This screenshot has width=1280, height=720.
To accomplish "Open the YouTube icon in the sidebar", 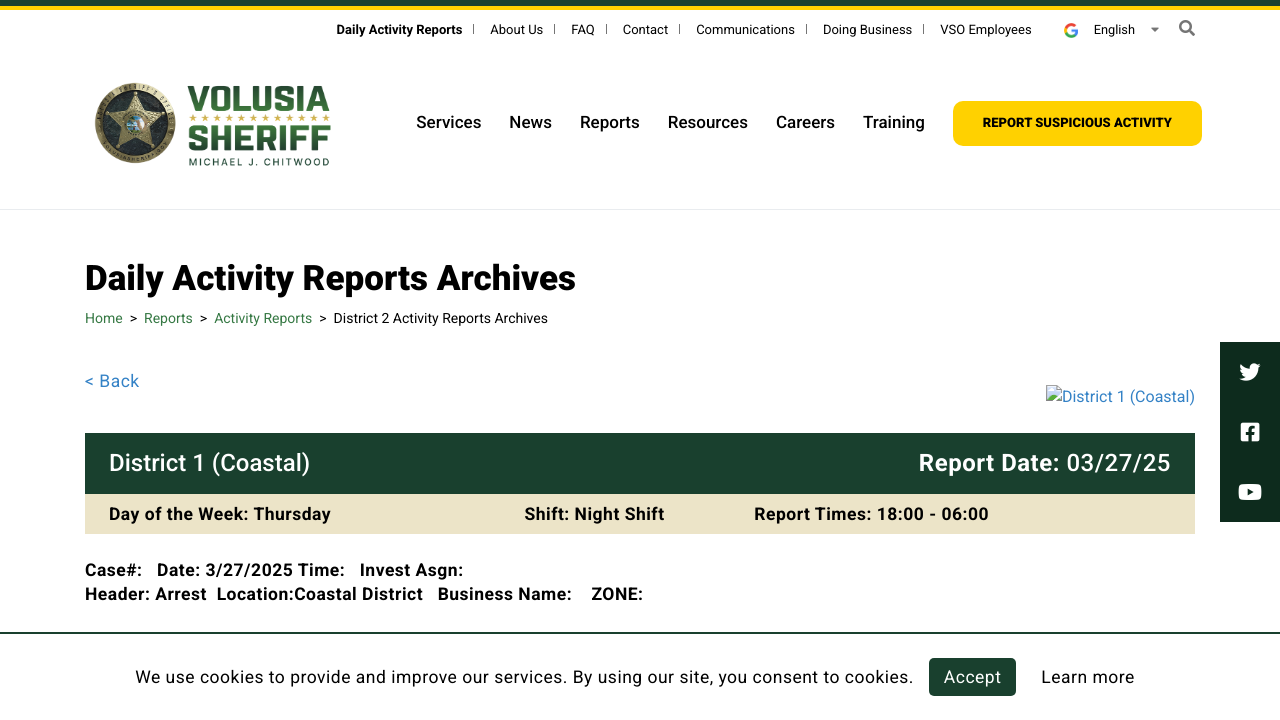I will coord(1249,491).
